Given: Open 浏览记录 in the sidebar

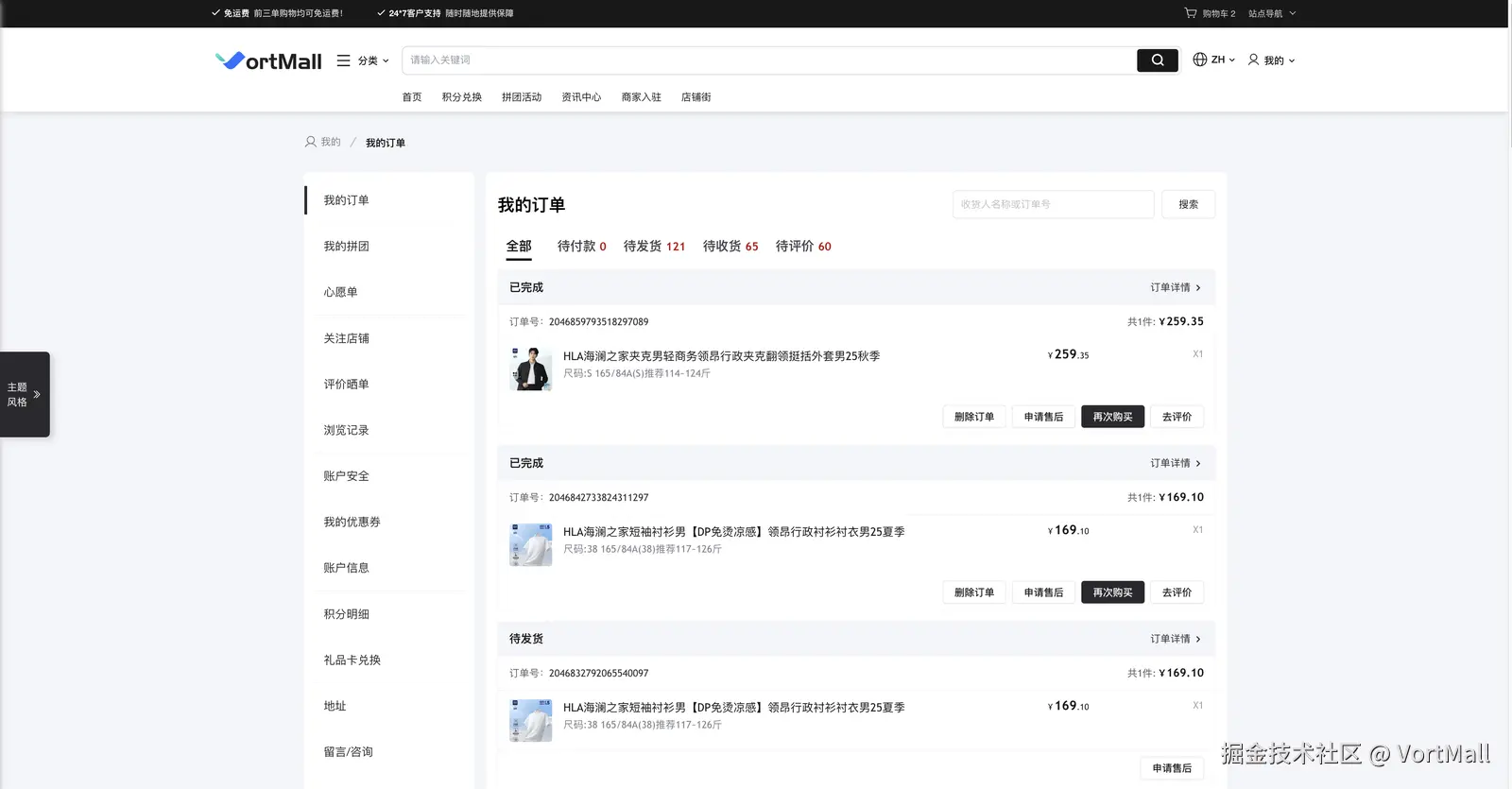Looking at the screenshot, I should coord(347,430).
